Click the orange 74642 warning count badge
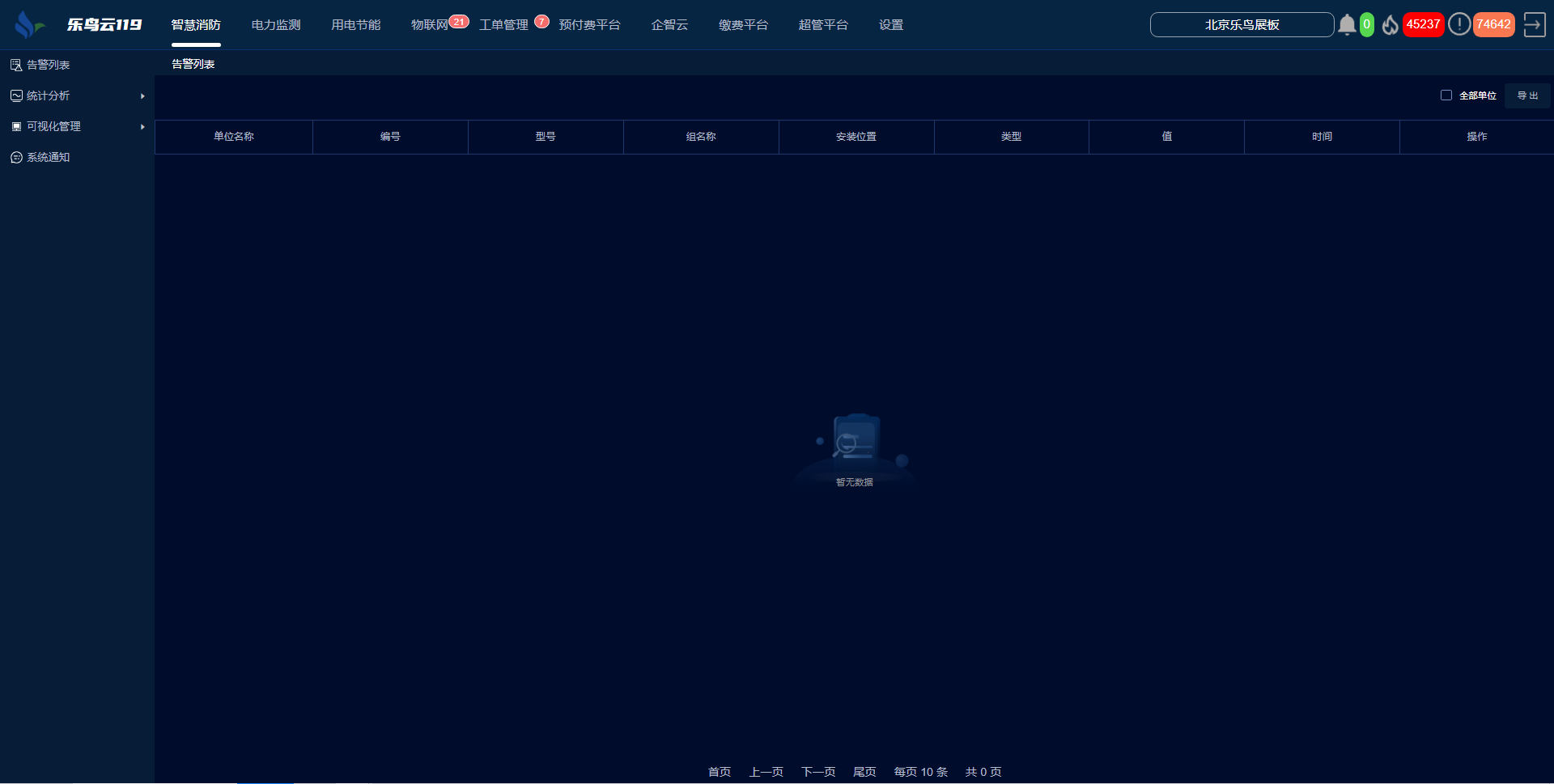The image size is (1554, 784). tap(1493, 24)
